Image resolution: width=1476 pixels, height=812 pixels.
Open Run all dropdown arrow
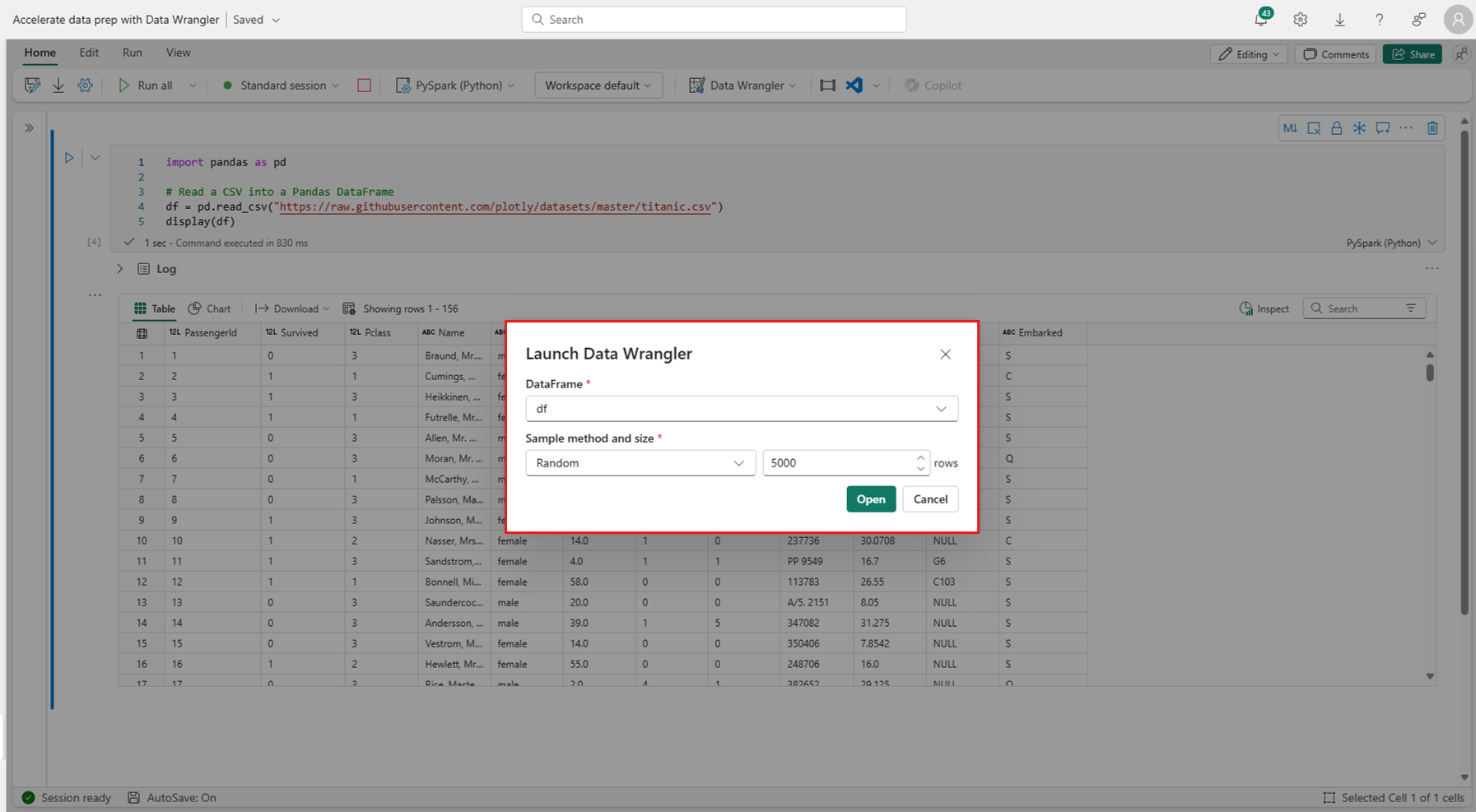(x=193, y=86)
